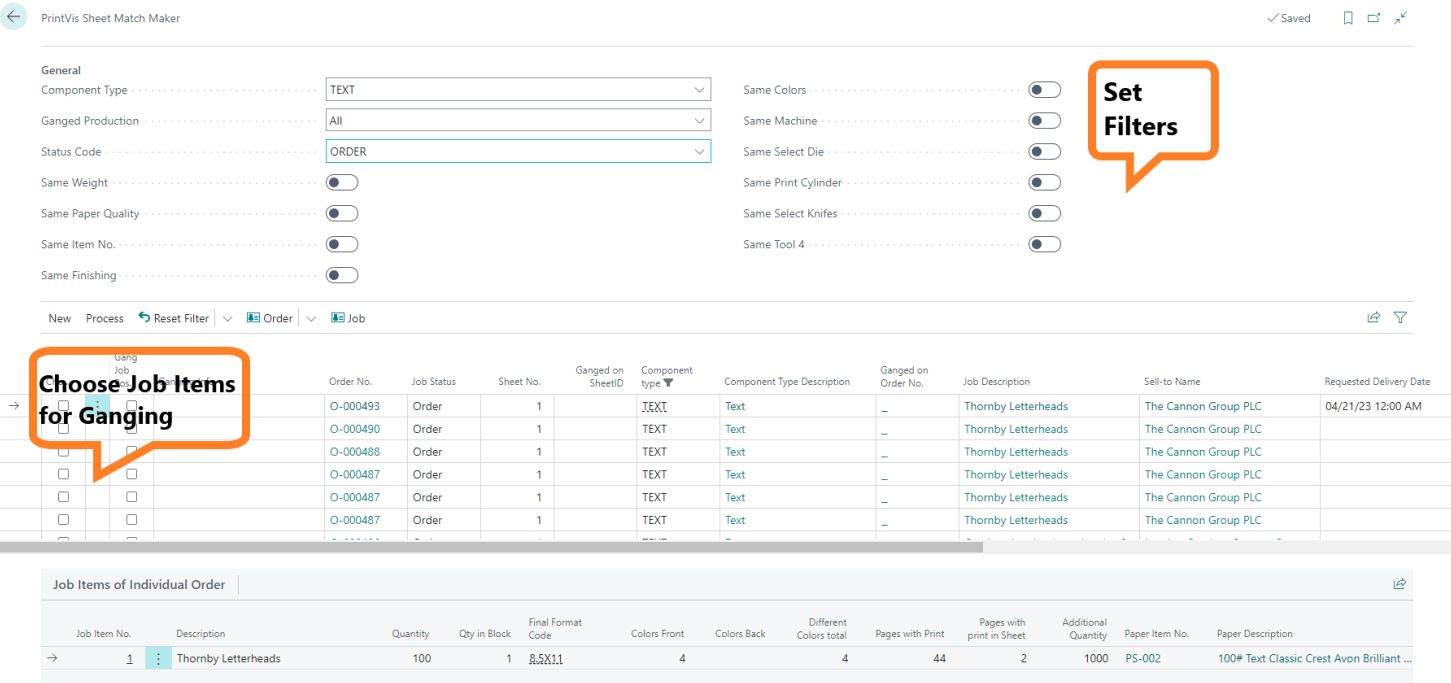The height and width of the screenshot is (683, 1451).
Task: Collapse the page with the shrink arrows icon
Action: (x=1401, y=18)
